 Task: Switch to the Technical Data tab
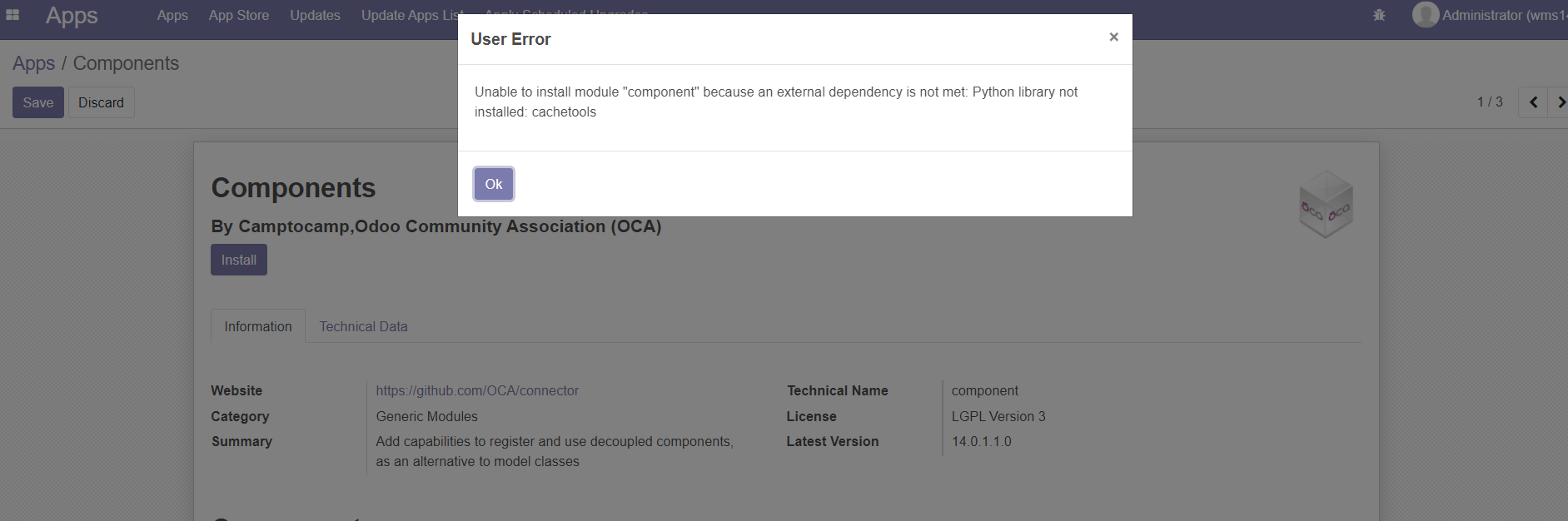(x=364, y=326)
